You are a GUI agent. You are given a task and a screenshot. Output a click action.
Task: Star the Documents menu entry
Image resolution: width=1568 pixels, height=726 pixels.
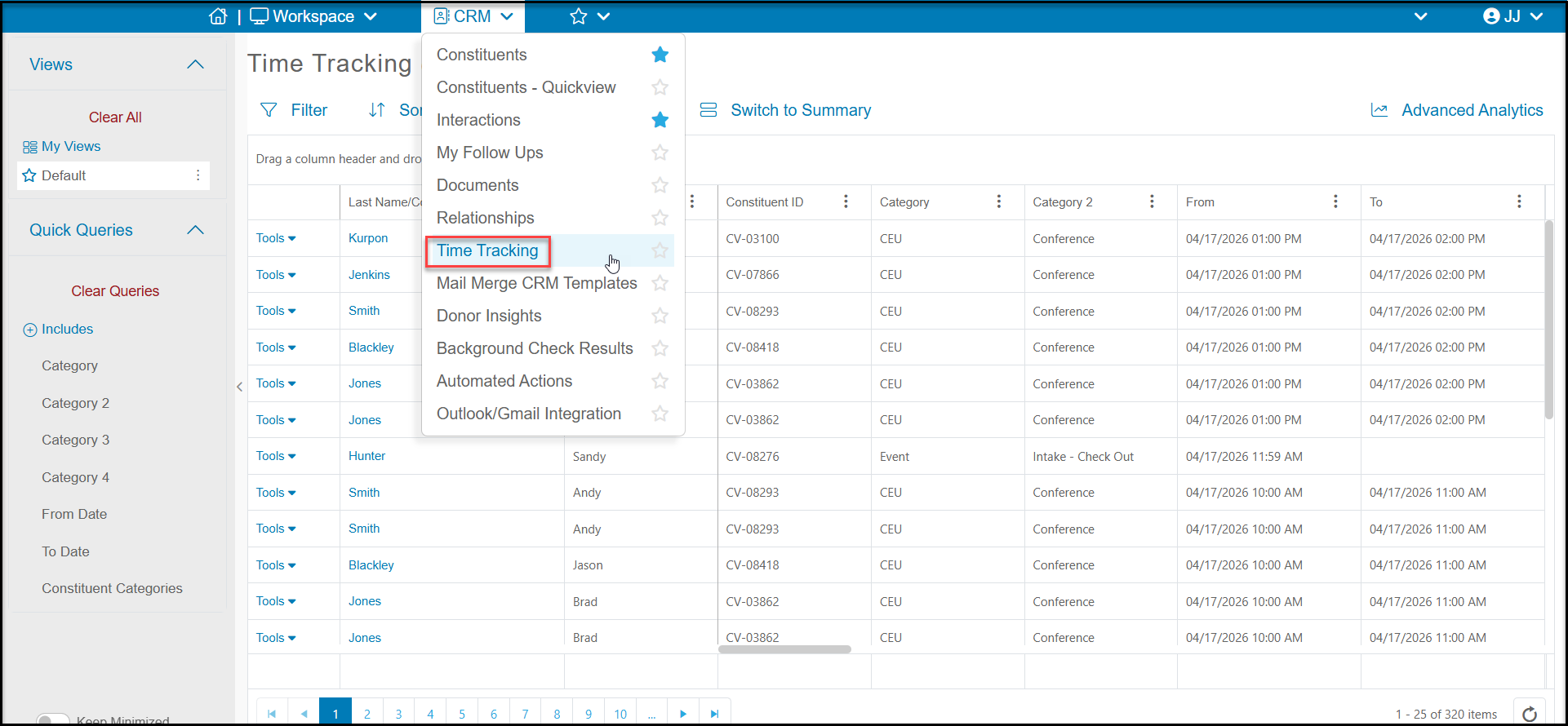click(660, 185)
